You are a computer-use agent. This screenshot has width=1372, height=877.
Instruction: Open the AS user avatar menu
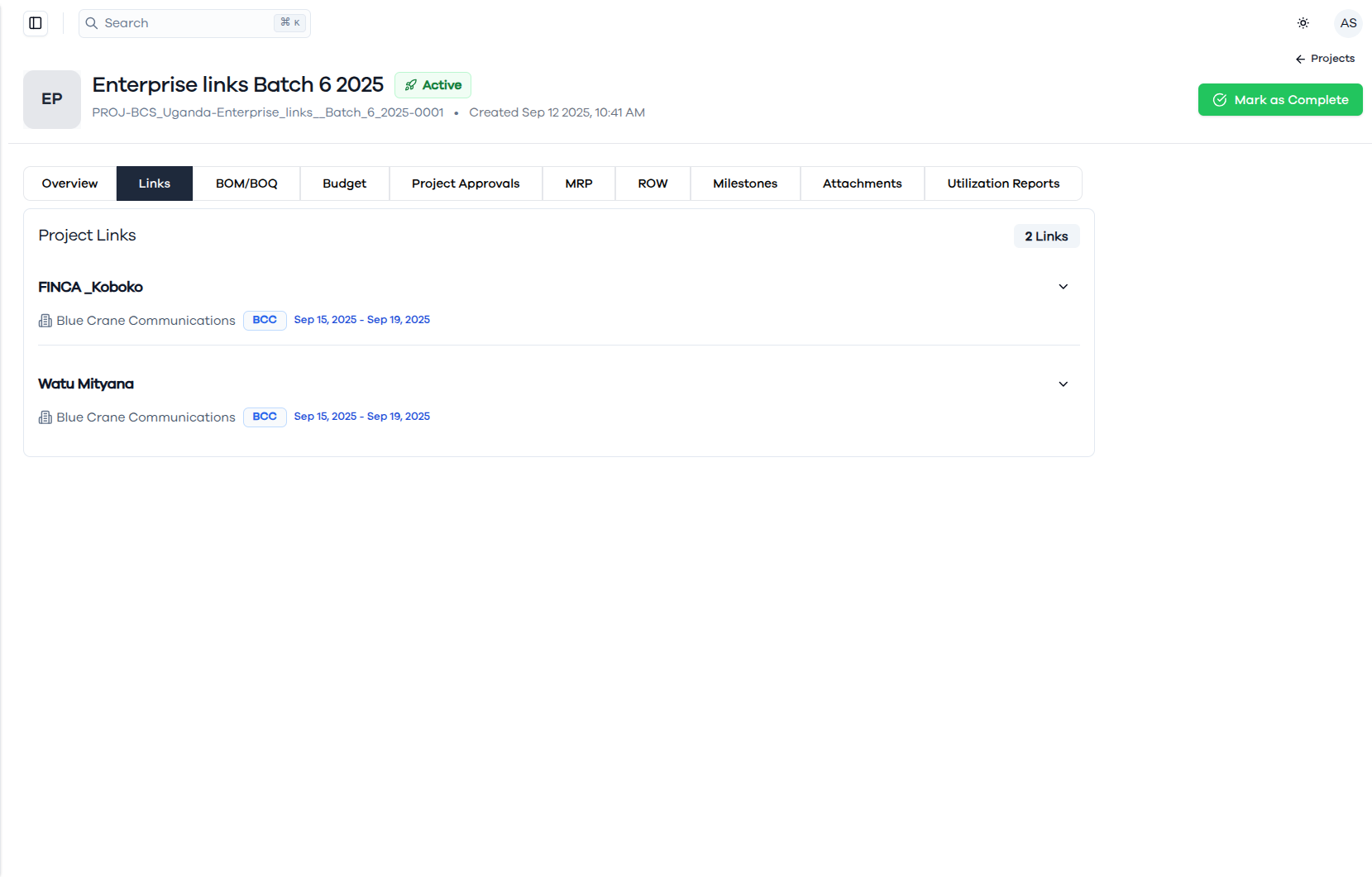(x=1349, y=23)
